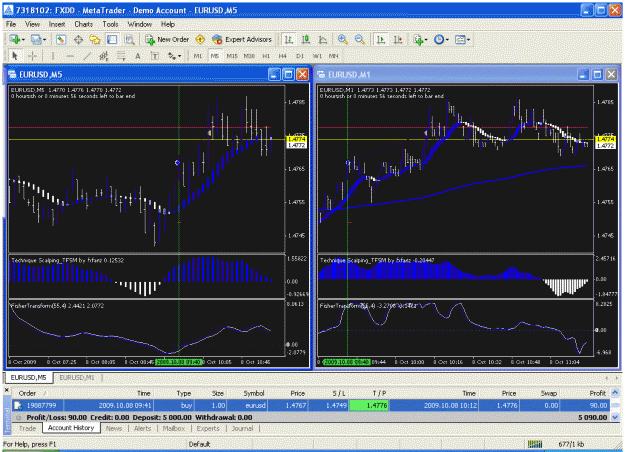Switch timeframe to M30
625x452 pixels.
pyautogui.click(x=249, y=56)
